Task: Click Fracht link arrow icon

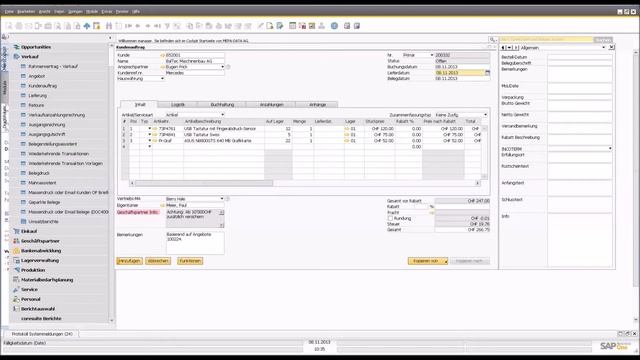Action: tap(431, 213)
